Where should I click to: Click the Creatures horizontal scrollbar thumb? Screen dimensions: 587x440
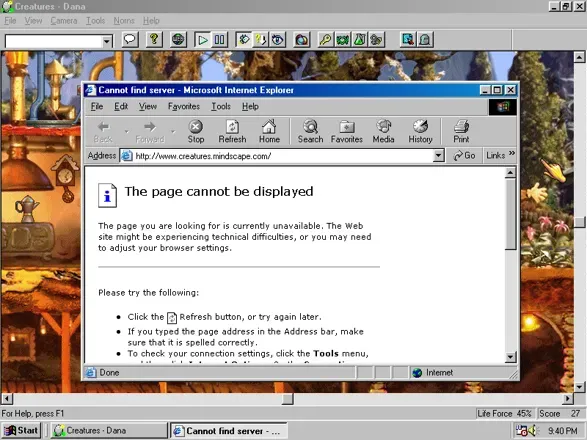(288, 398)
